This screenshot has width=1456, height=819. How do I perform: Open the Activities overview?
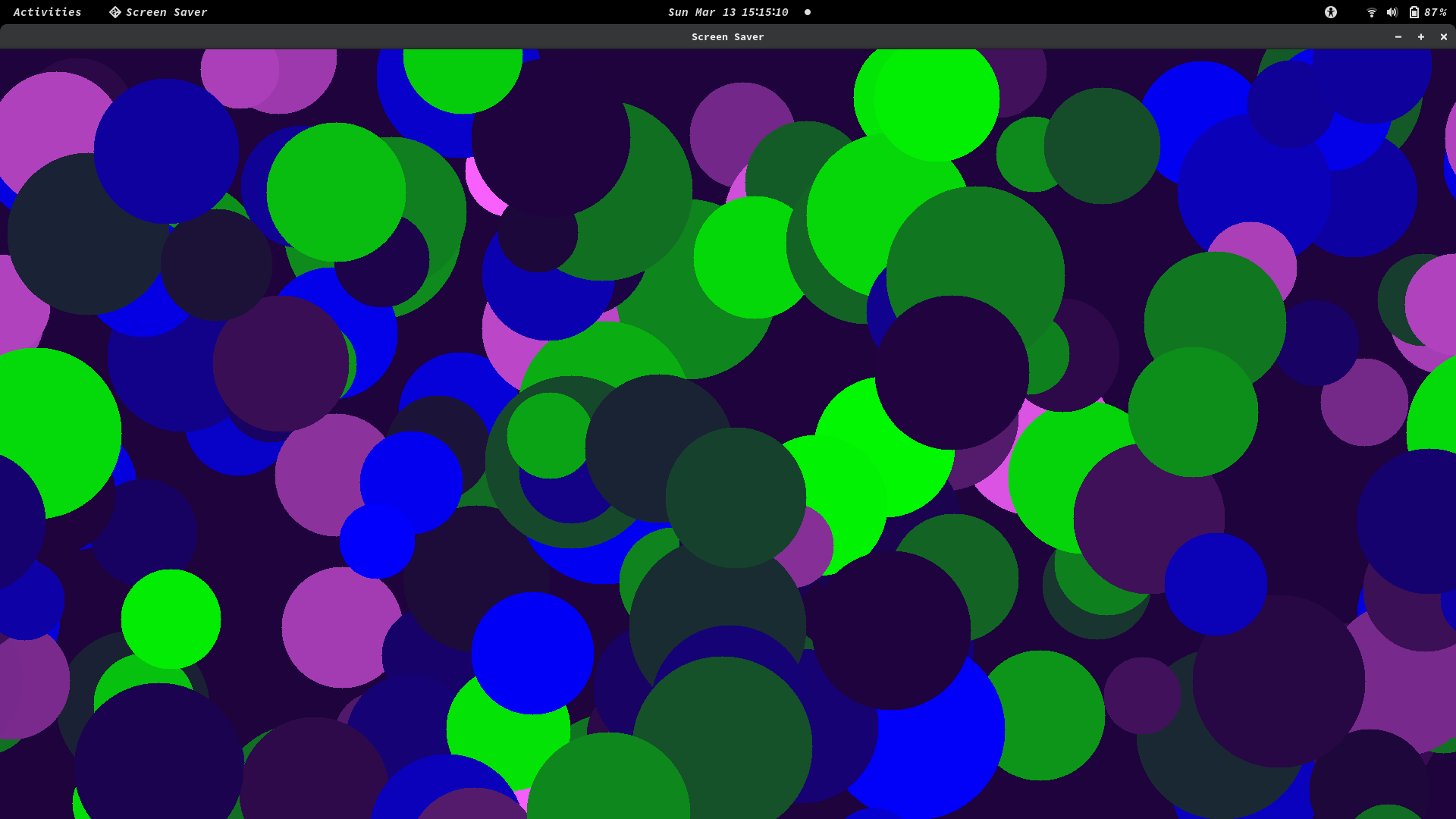[47, 12]
